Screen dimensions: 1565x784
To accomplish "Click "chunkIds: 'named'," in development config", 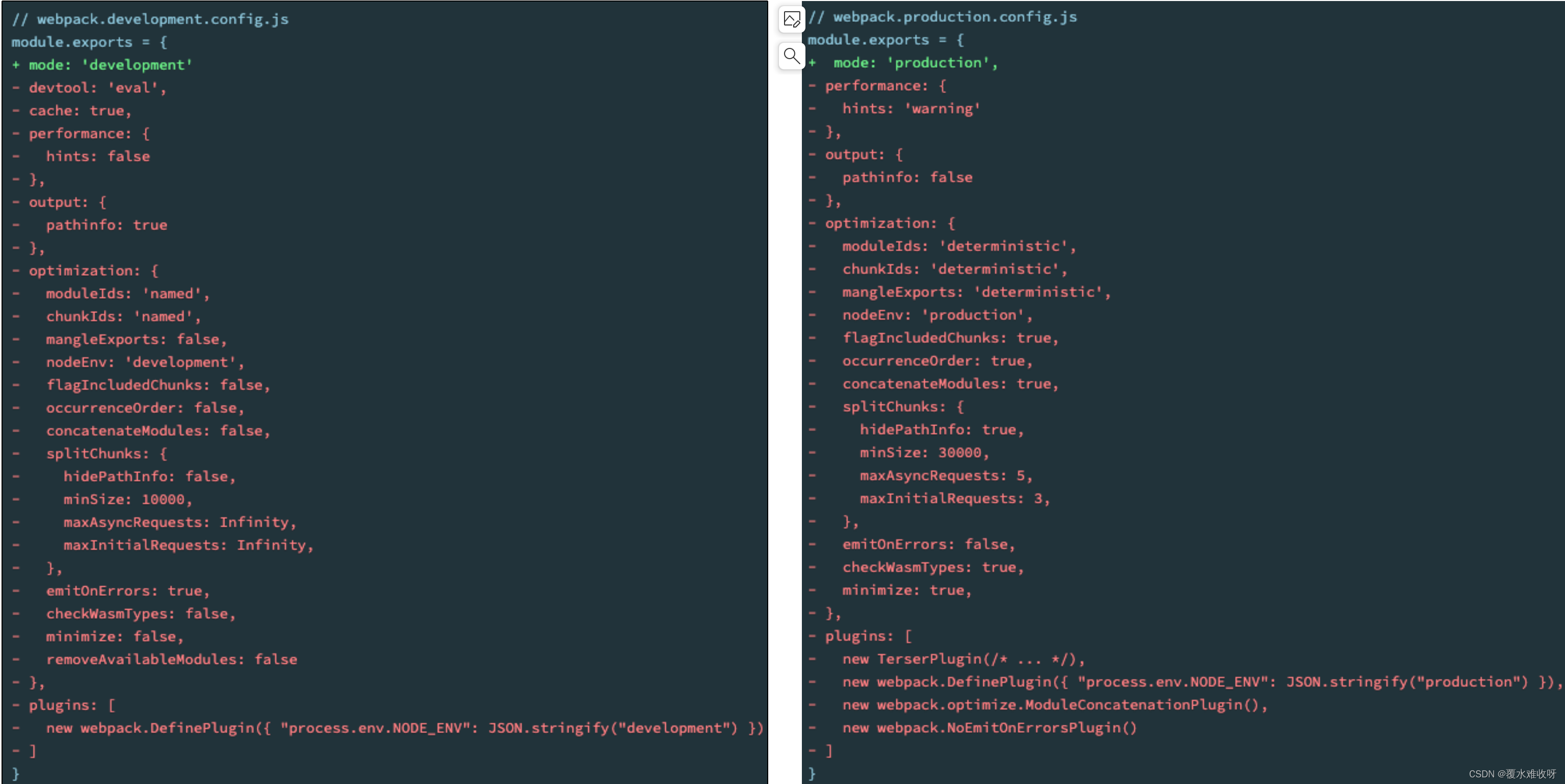I will 123,317.
